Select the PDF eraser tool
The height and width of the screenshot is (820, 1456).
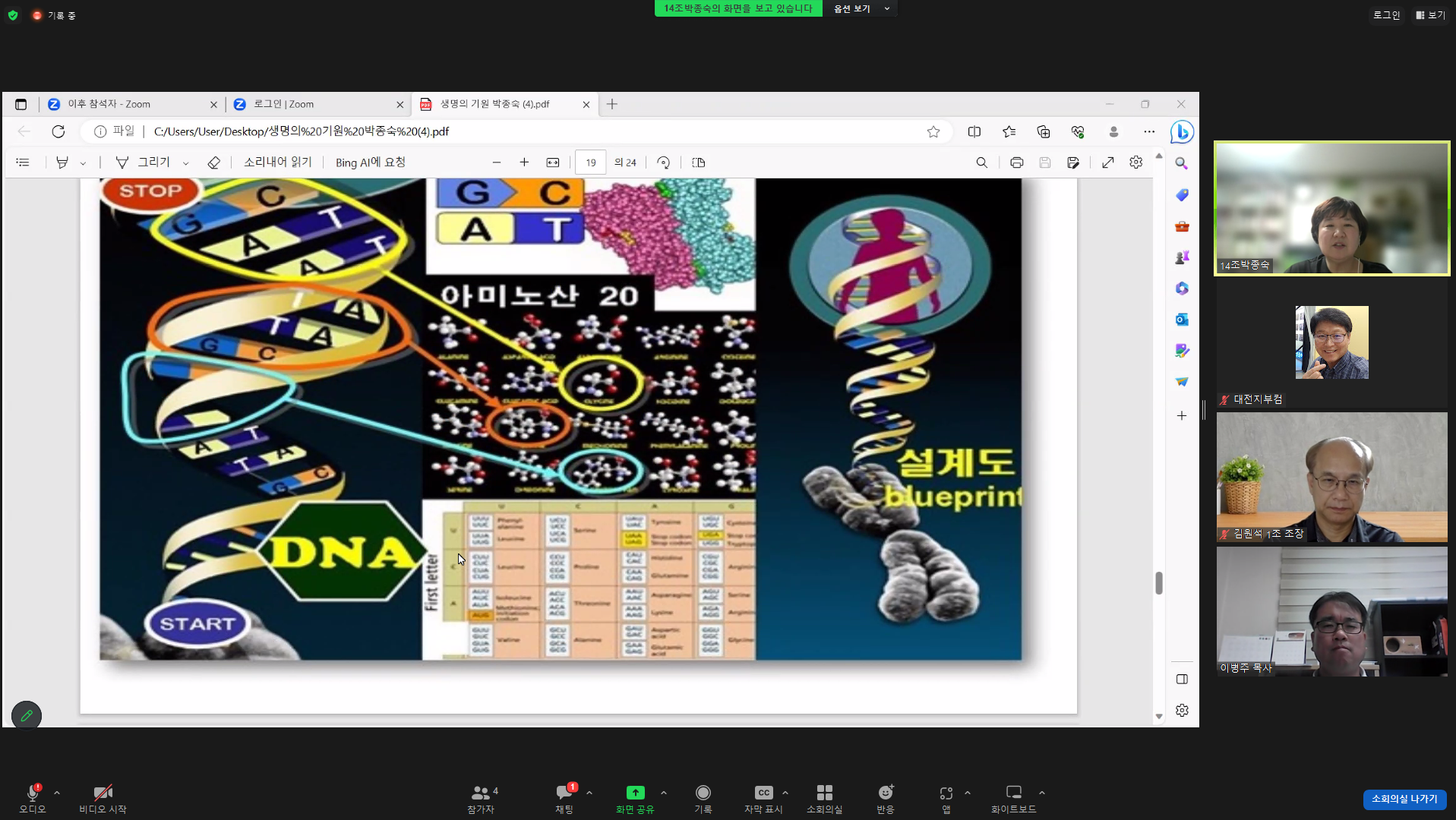coord(214,162)
